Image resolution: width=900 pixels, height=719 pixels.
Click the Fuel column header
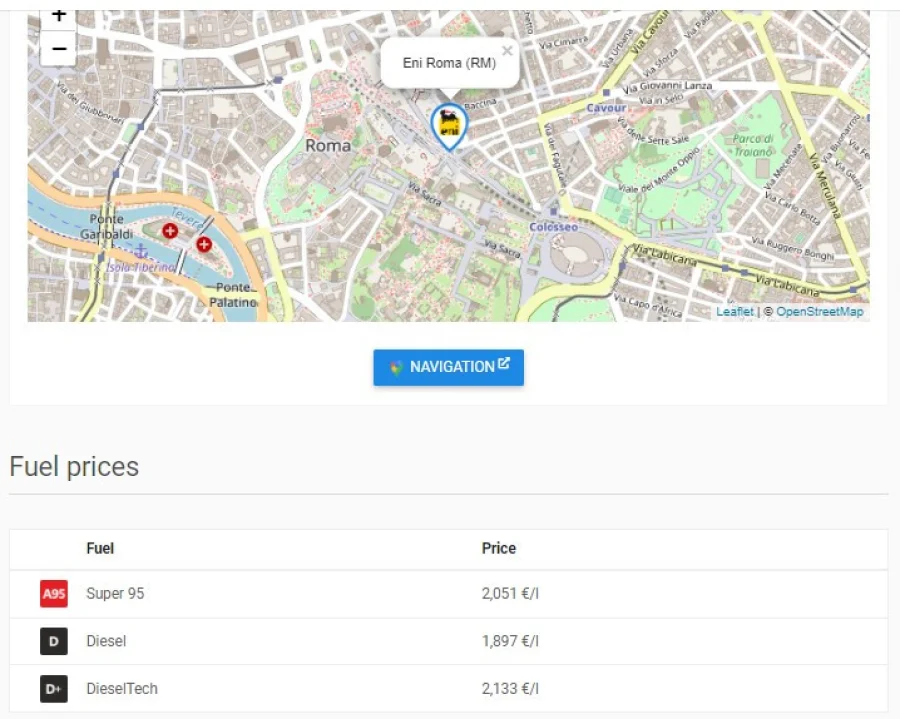coord(100,548)
